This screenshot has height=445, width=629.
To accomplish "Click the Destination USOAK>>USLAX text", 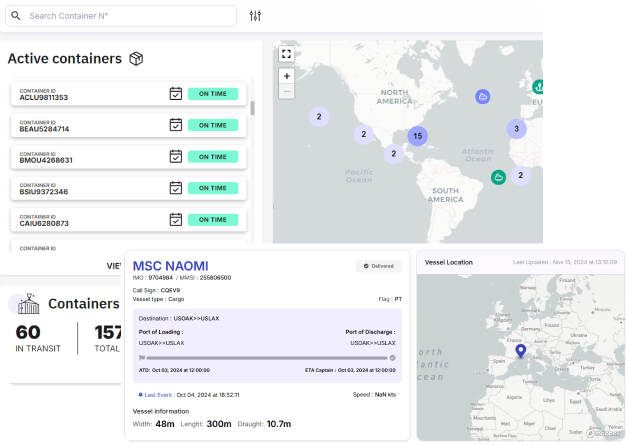I will (x=179, y=319).
